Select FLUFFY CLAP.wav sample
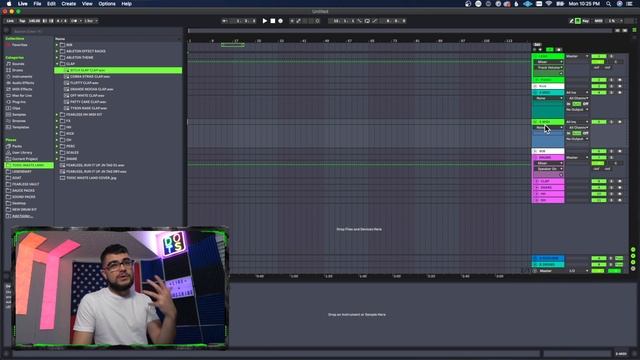 [84, 83]
